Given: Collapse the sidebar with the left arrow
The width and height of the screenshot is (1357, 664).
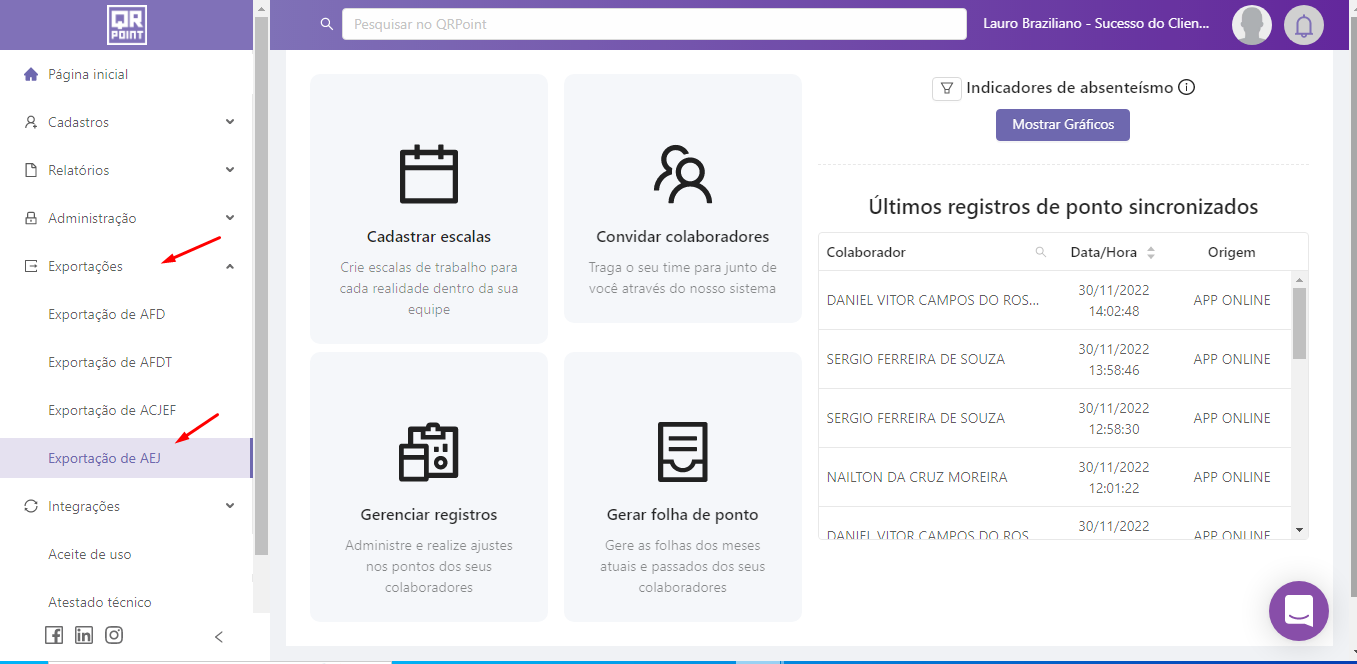Looking at the screenshot, I should click(219, 637).
